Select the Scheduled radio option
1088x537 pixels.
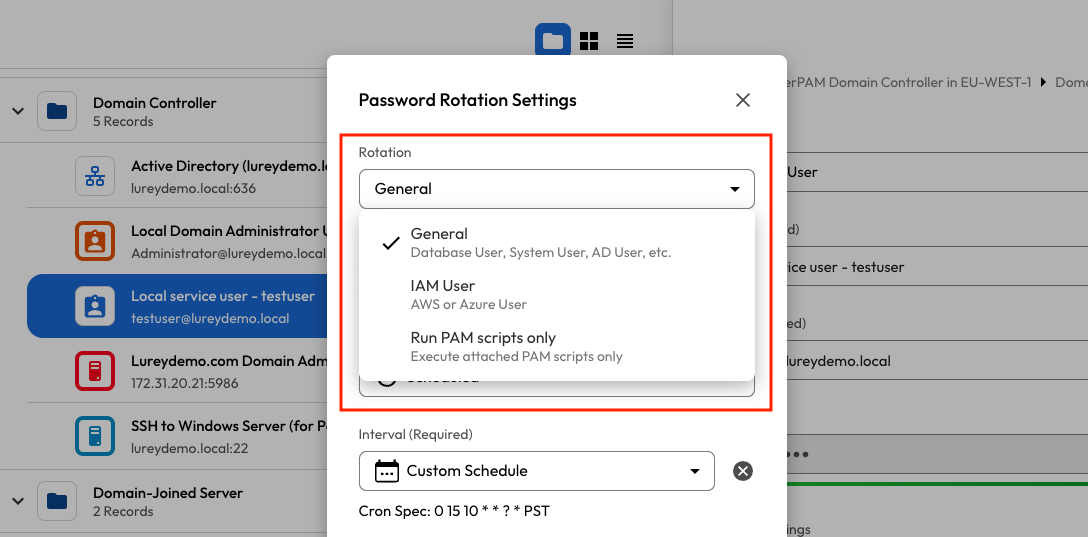point(387,381)
